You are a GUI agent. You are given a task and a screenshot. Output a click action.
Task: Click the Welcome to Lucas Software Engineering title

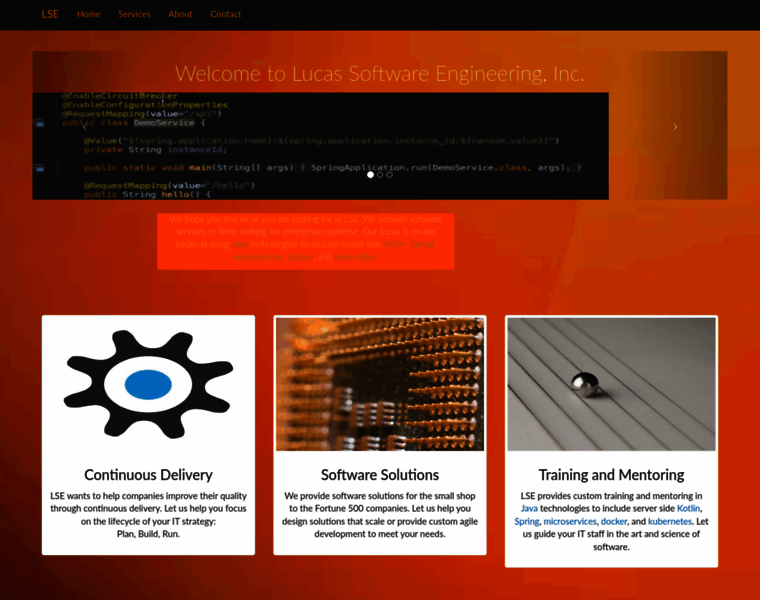click(380, 74)
